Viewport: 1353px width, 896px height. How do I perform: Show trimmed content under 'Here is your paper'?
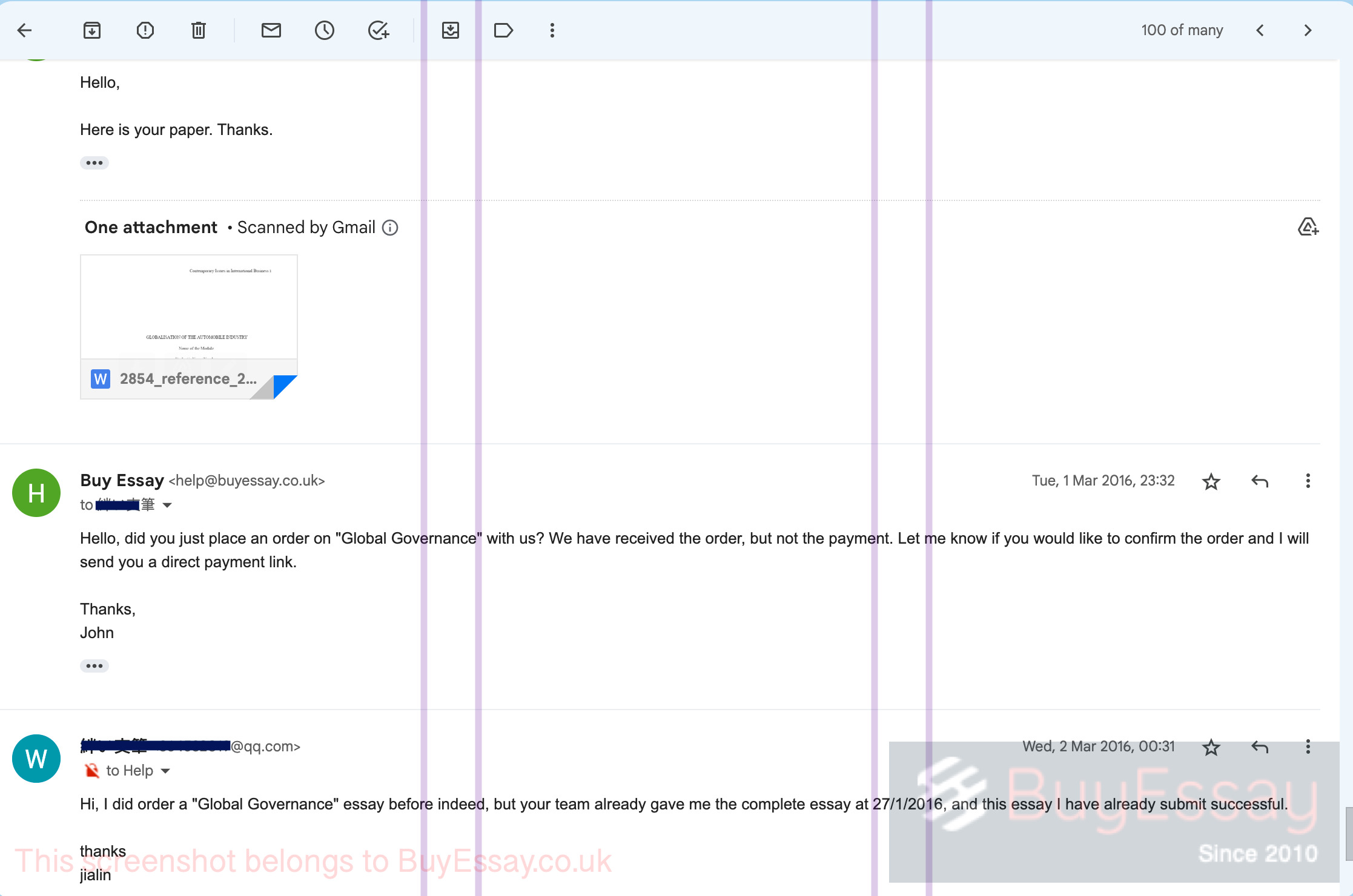(x=94, y=163)
